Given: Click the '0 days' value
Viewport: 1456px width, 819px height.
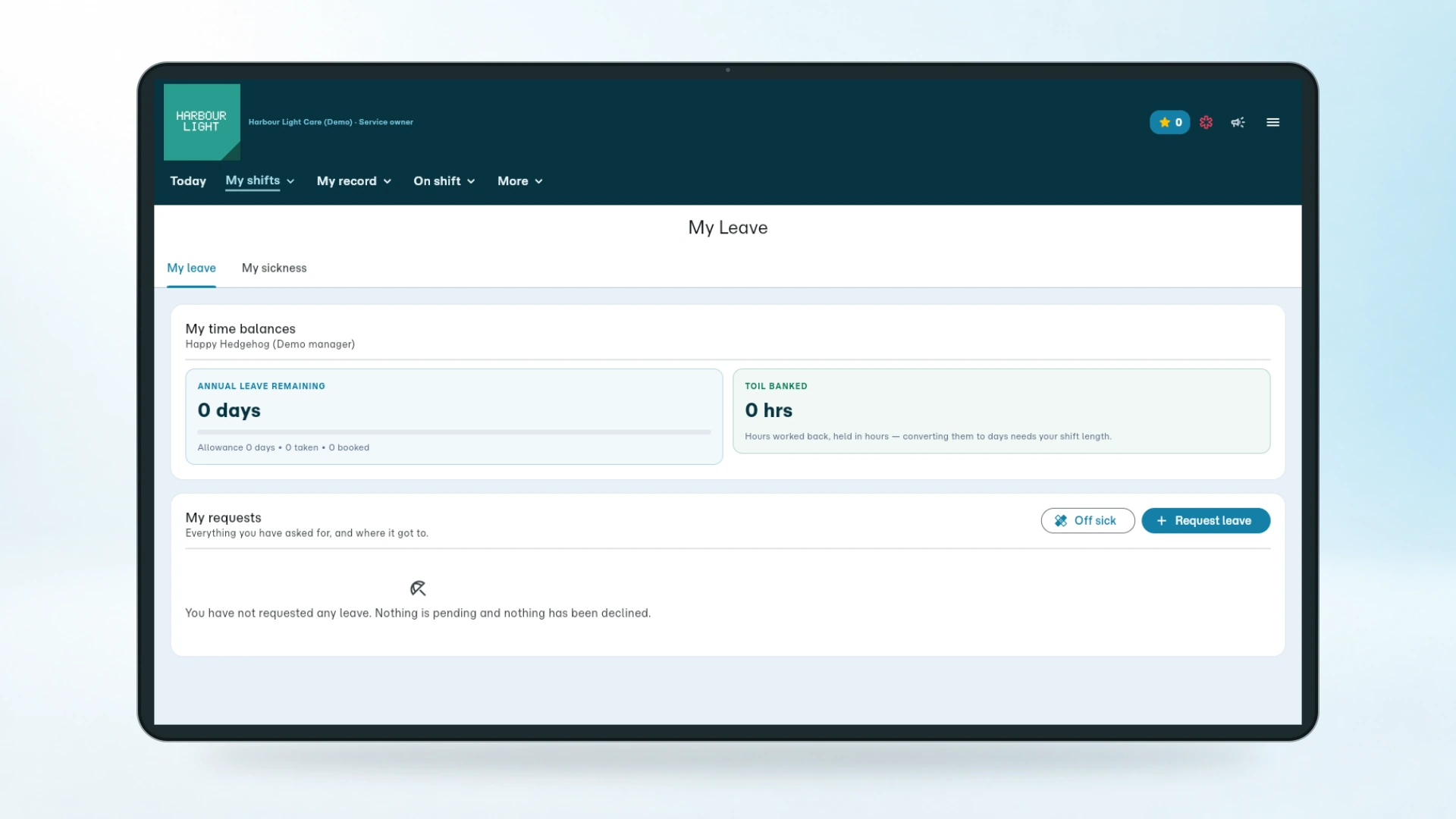Looking at the screenshot, I should coord(229,410).
